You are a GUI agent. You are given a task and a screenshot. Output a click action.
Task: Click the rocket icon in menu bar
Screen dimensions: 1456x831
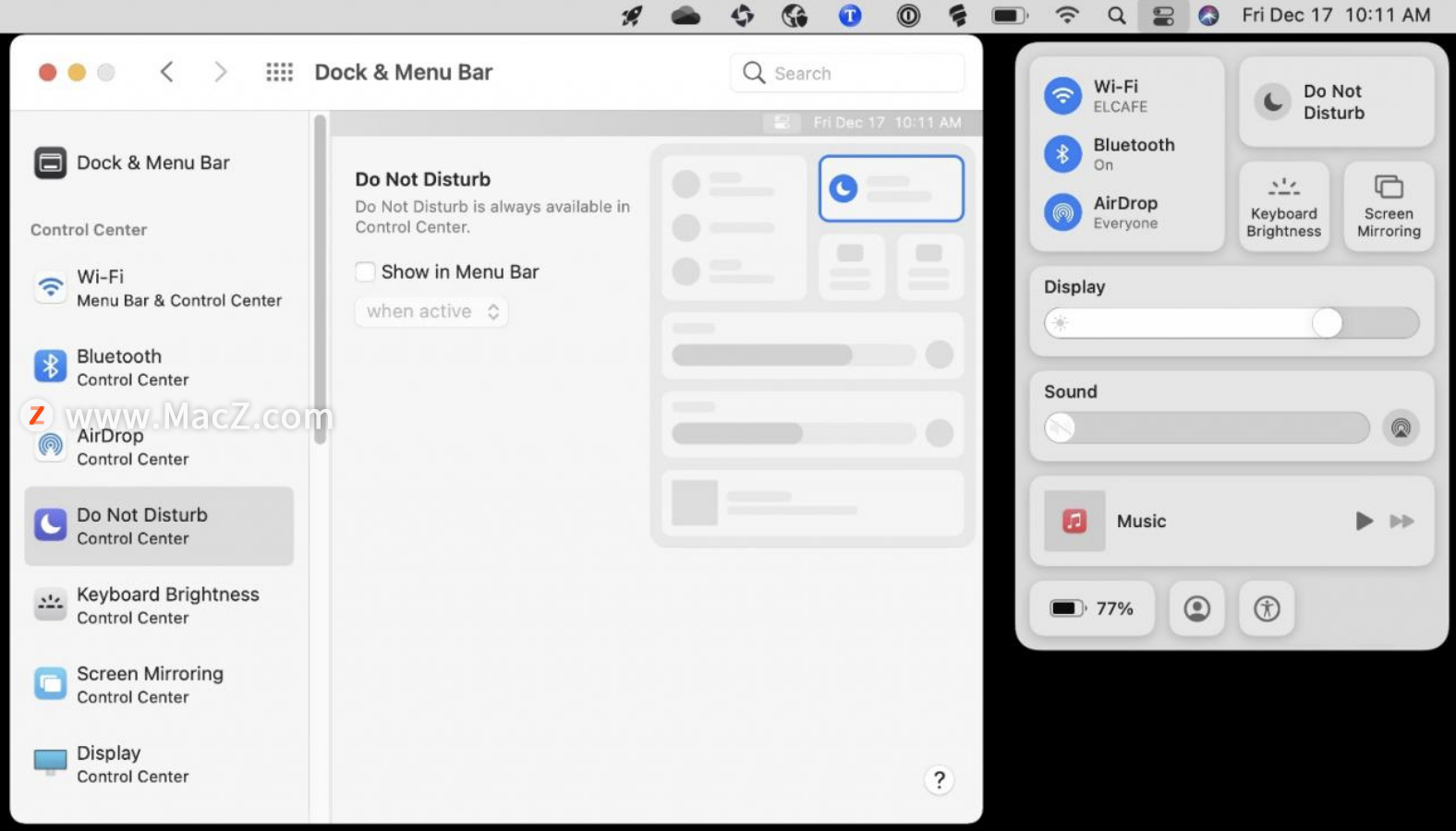coord(632,16)
